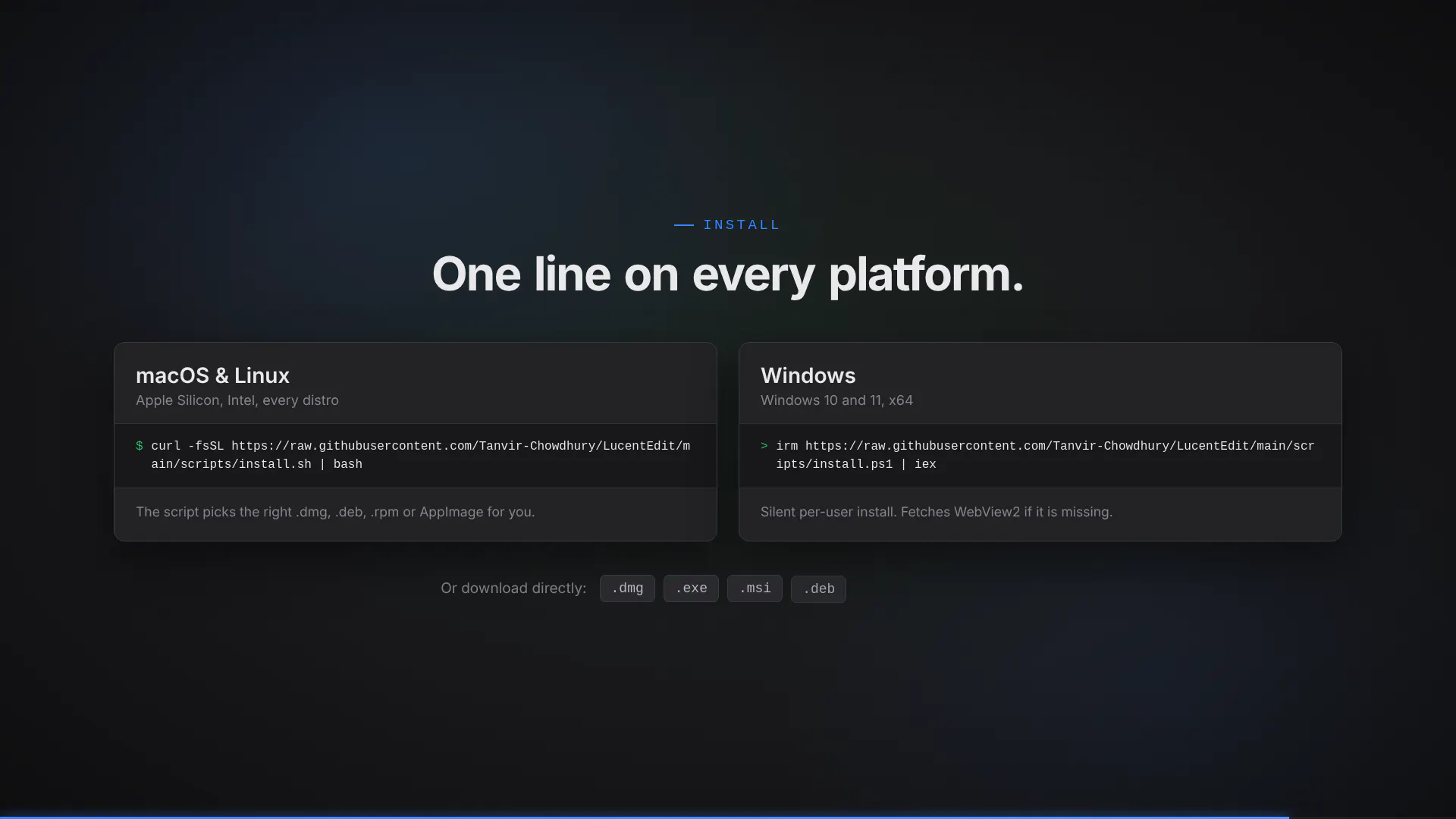Download the .exe installer
Screen dimensions: 1456x819
click(x=691, y=588)
